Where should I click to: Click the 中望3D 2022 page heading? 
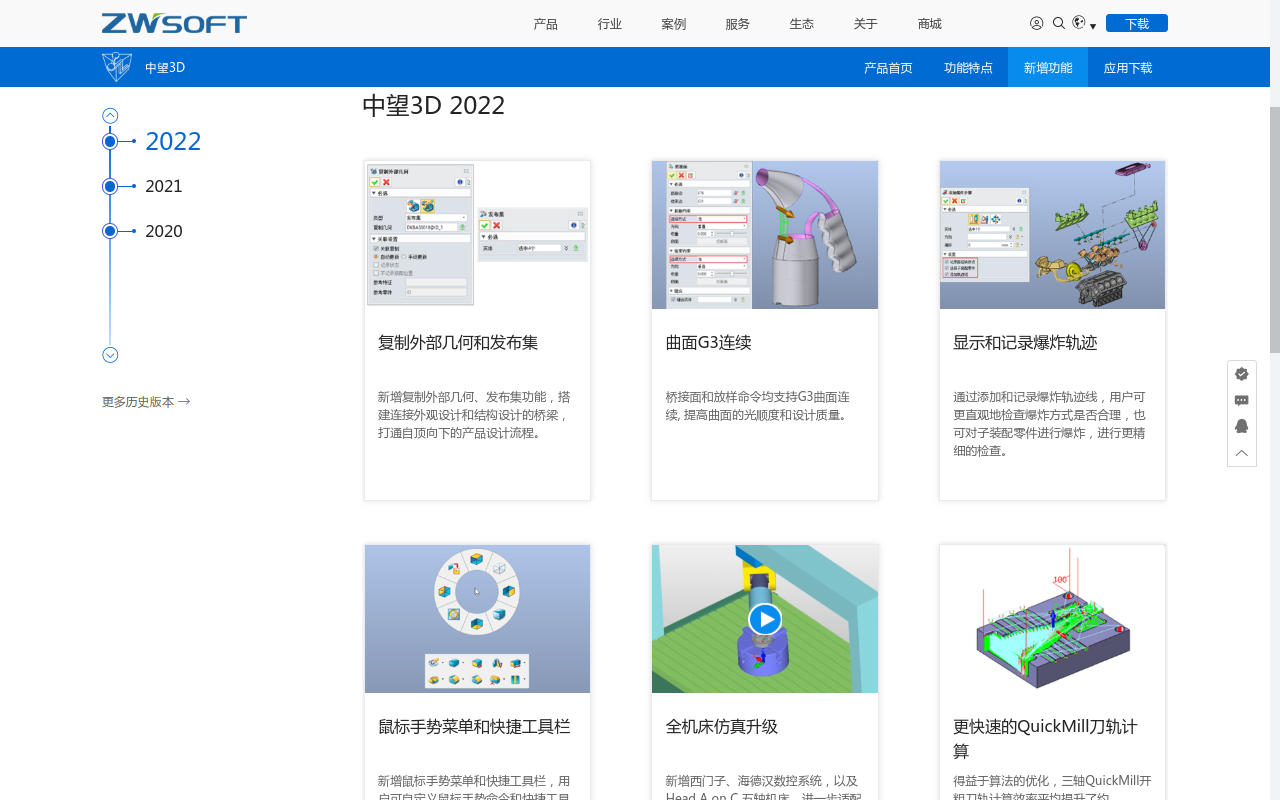pos(434,105)
